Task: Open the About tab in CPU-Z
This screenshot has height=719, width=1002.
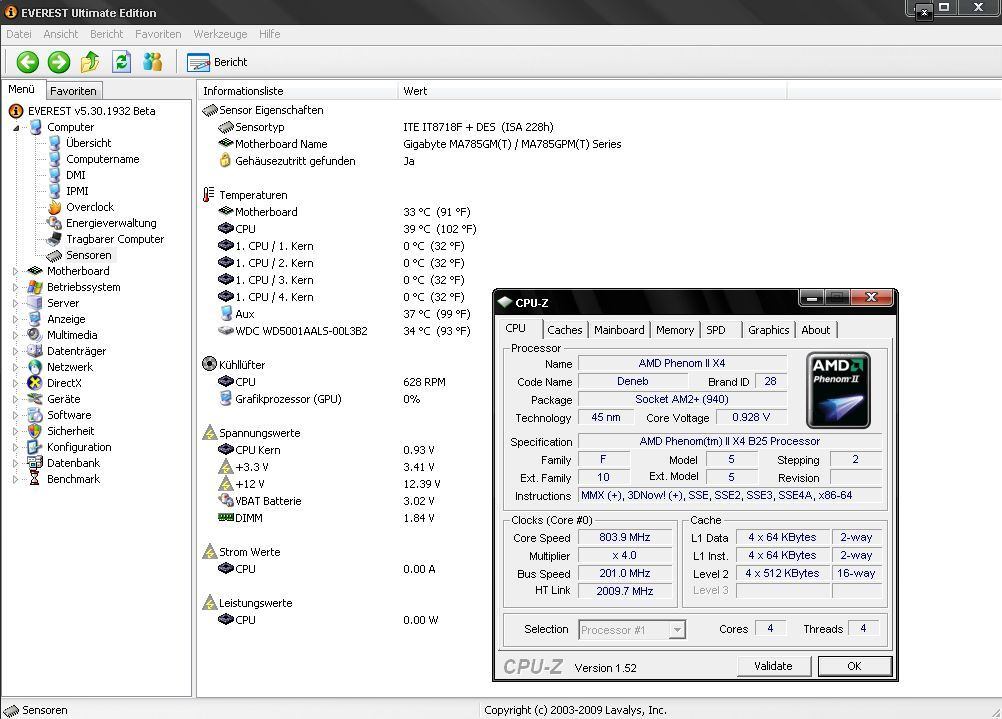Action: coord(816,330)
